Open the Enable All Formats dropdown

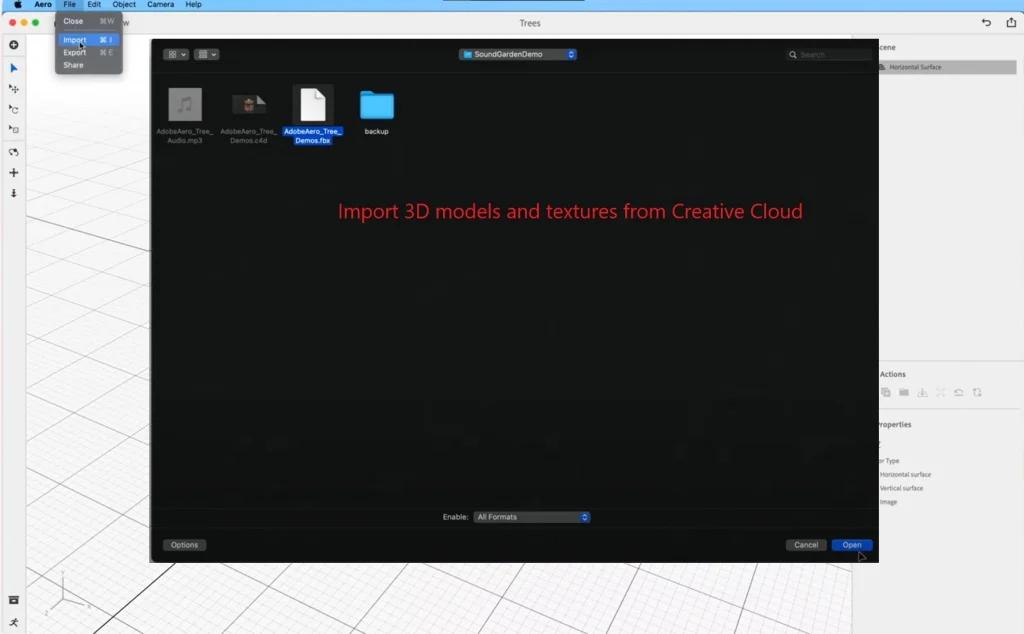532,517
